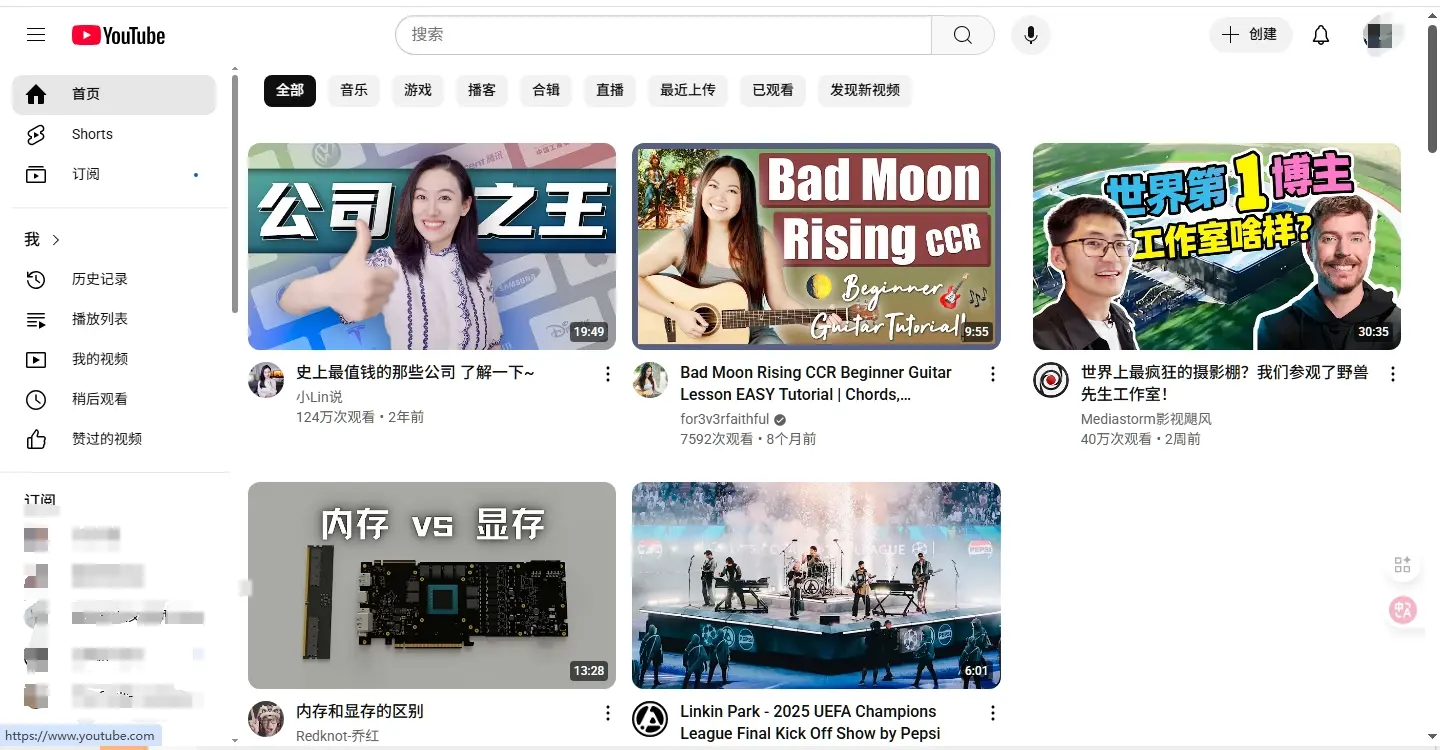Open 订阅 subscriptions in sidebar

click(x=114, y=174)
